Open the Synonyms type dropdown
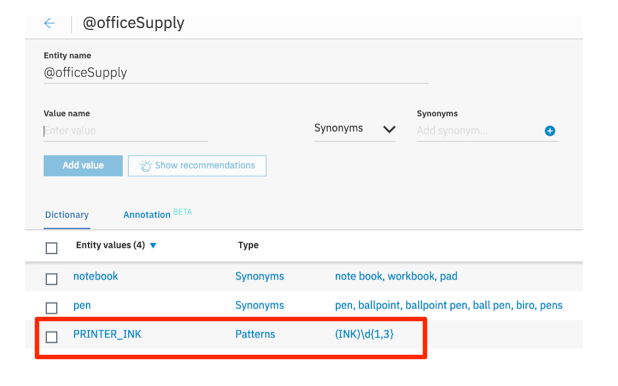This screenshot has height=386, width=618. (x=355, y=129)
